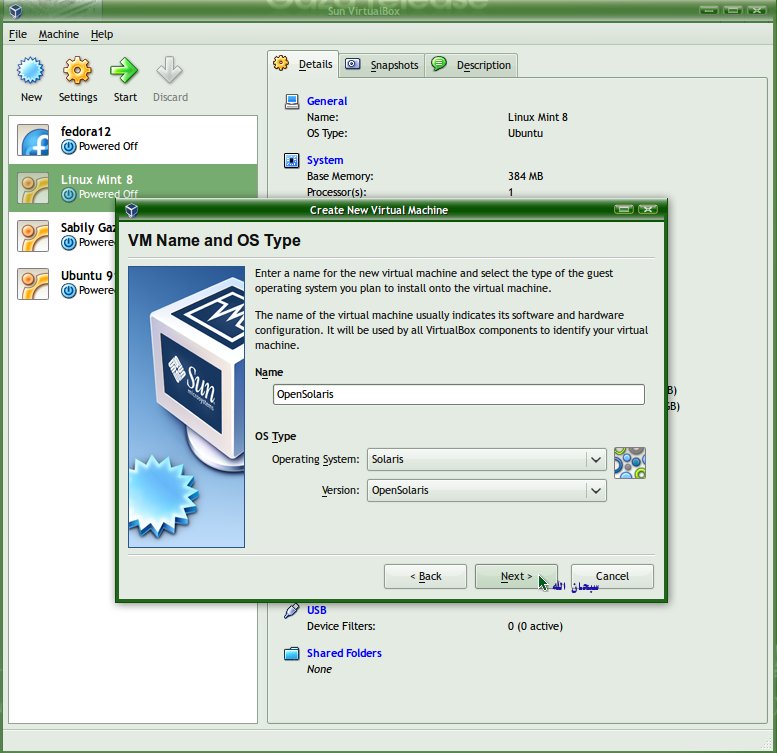Click the power state icon under Linux Mint 8
Viewport: 777px width, 753px height.
(68, 194)
